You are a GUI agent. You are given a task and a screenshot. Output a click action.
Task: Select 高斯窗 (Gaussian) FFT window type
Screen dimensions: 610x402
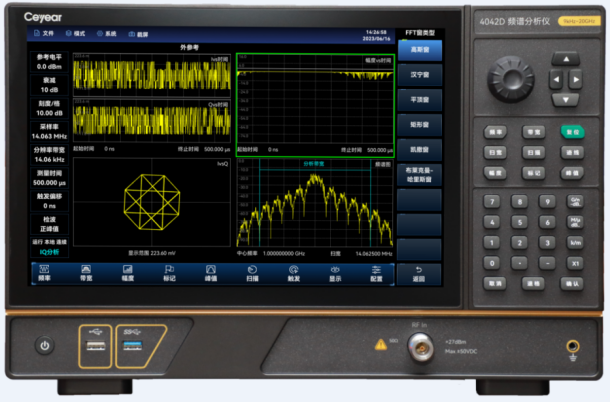click(x=420, y=49)
